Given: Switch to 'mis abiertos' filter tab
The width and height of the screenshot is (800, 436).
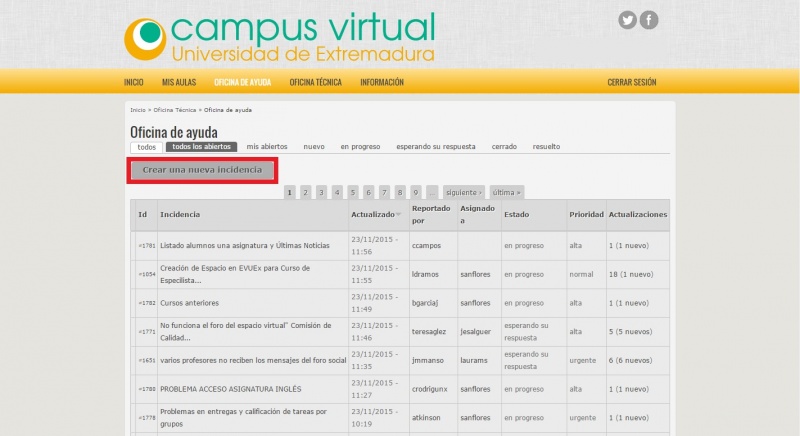Looking at the screenshot, I should (x=267, y=147).
